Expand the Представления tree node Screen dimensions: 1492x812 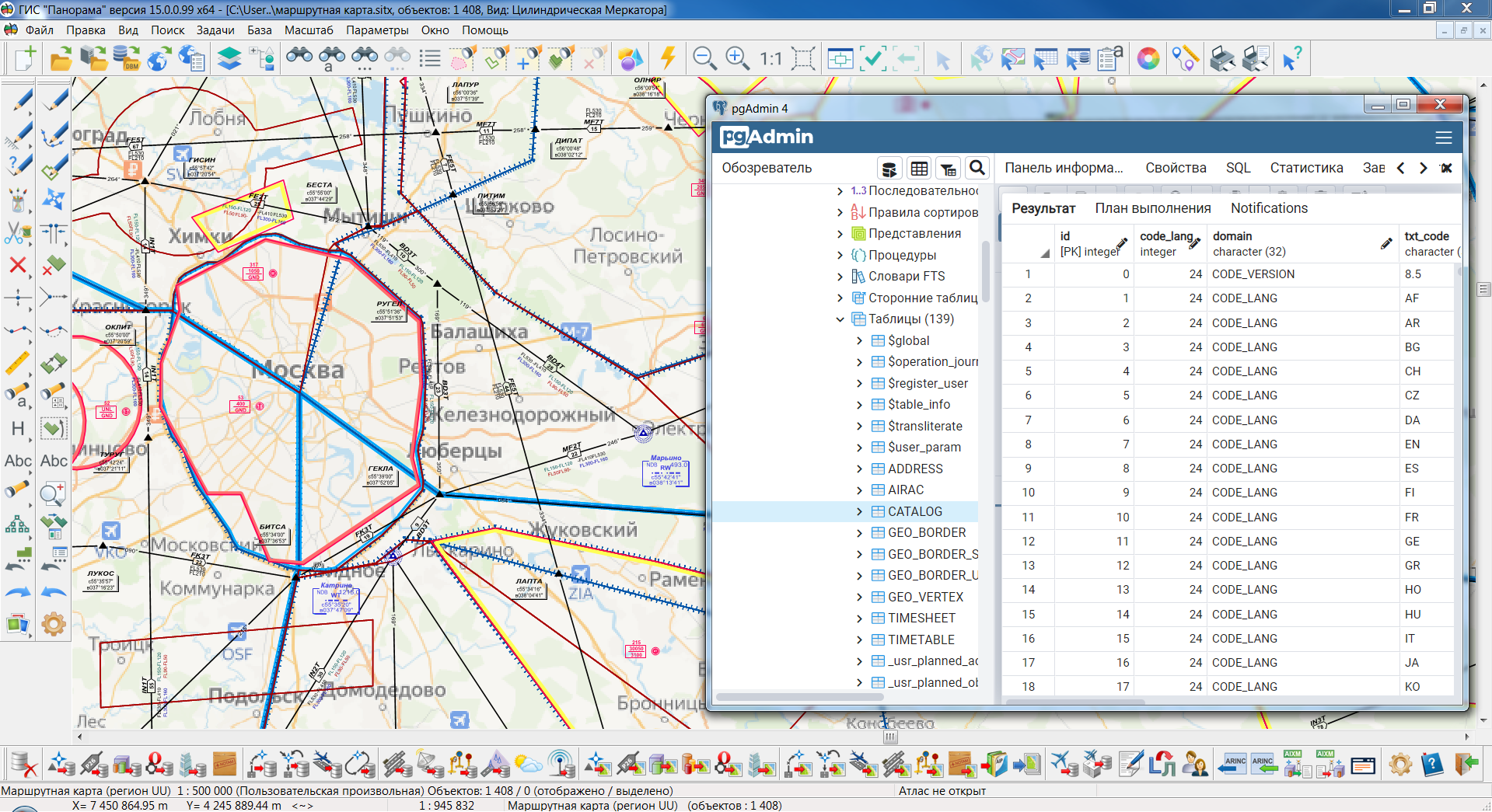(x=840, y=234)
